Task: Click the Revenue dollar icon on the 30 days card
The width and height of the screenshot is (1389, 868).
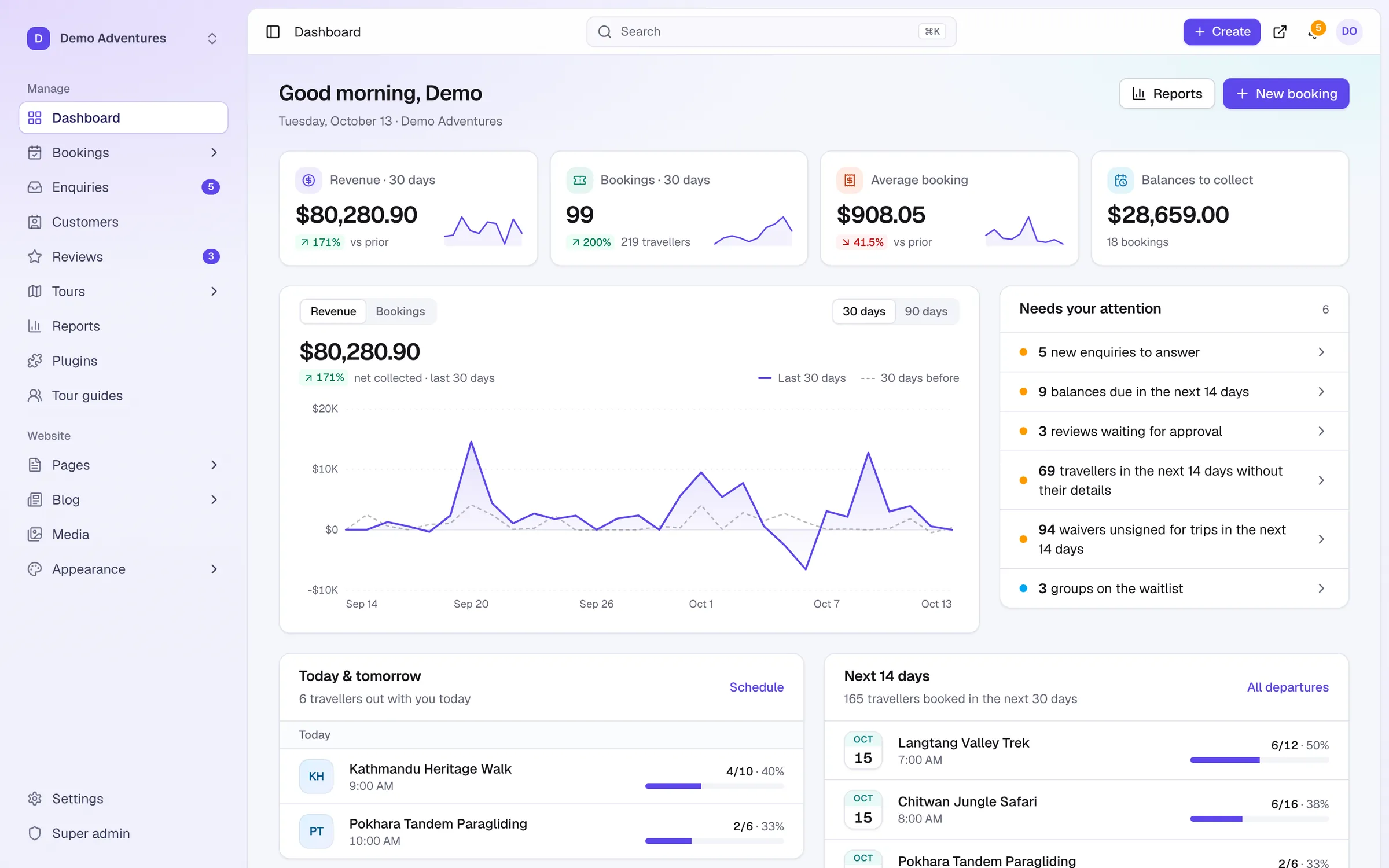Action: (x=308, y=180)
